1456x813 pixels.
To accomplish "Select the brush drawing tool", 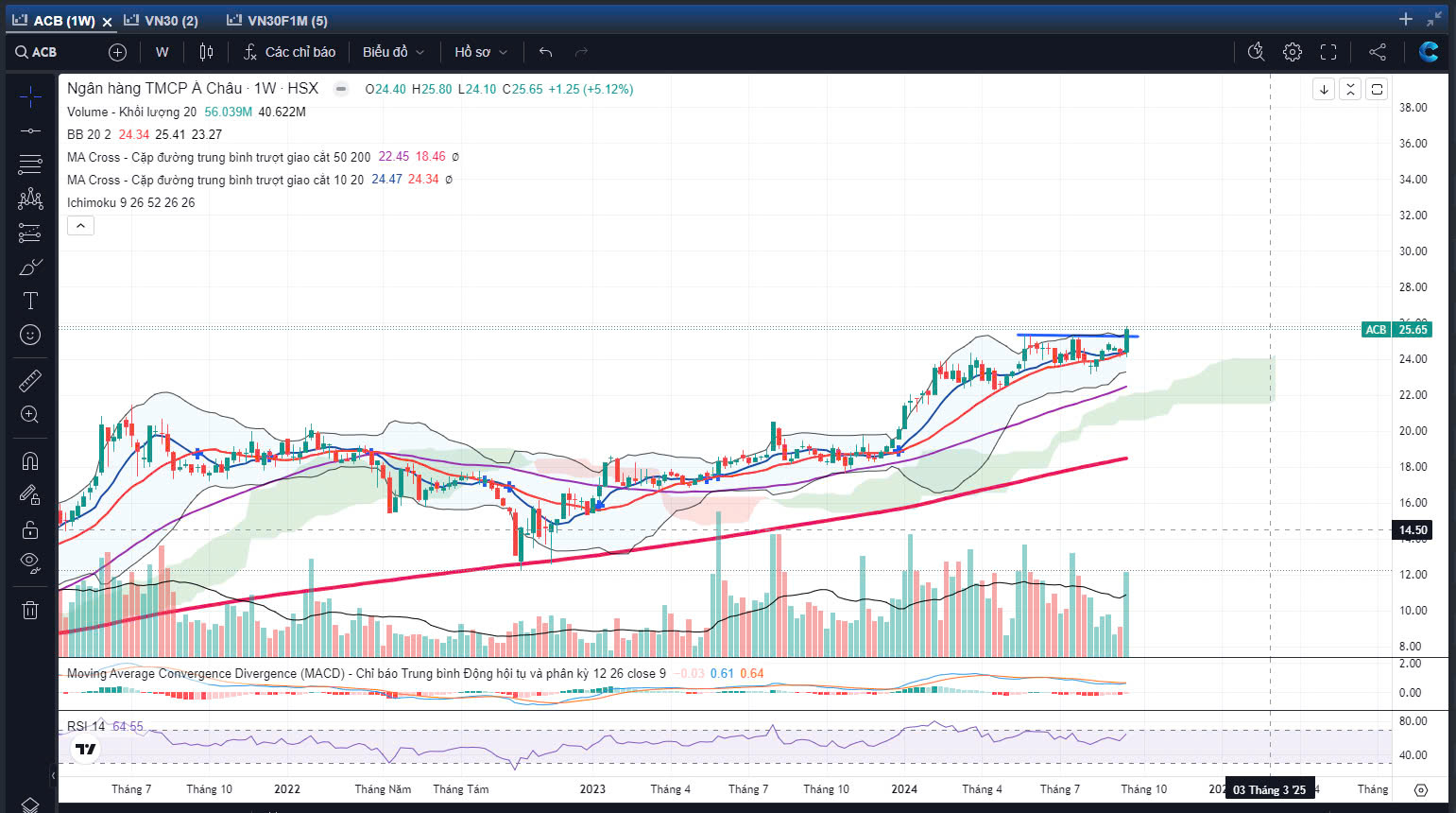I will pyautogui.click(x=30, y=268).
